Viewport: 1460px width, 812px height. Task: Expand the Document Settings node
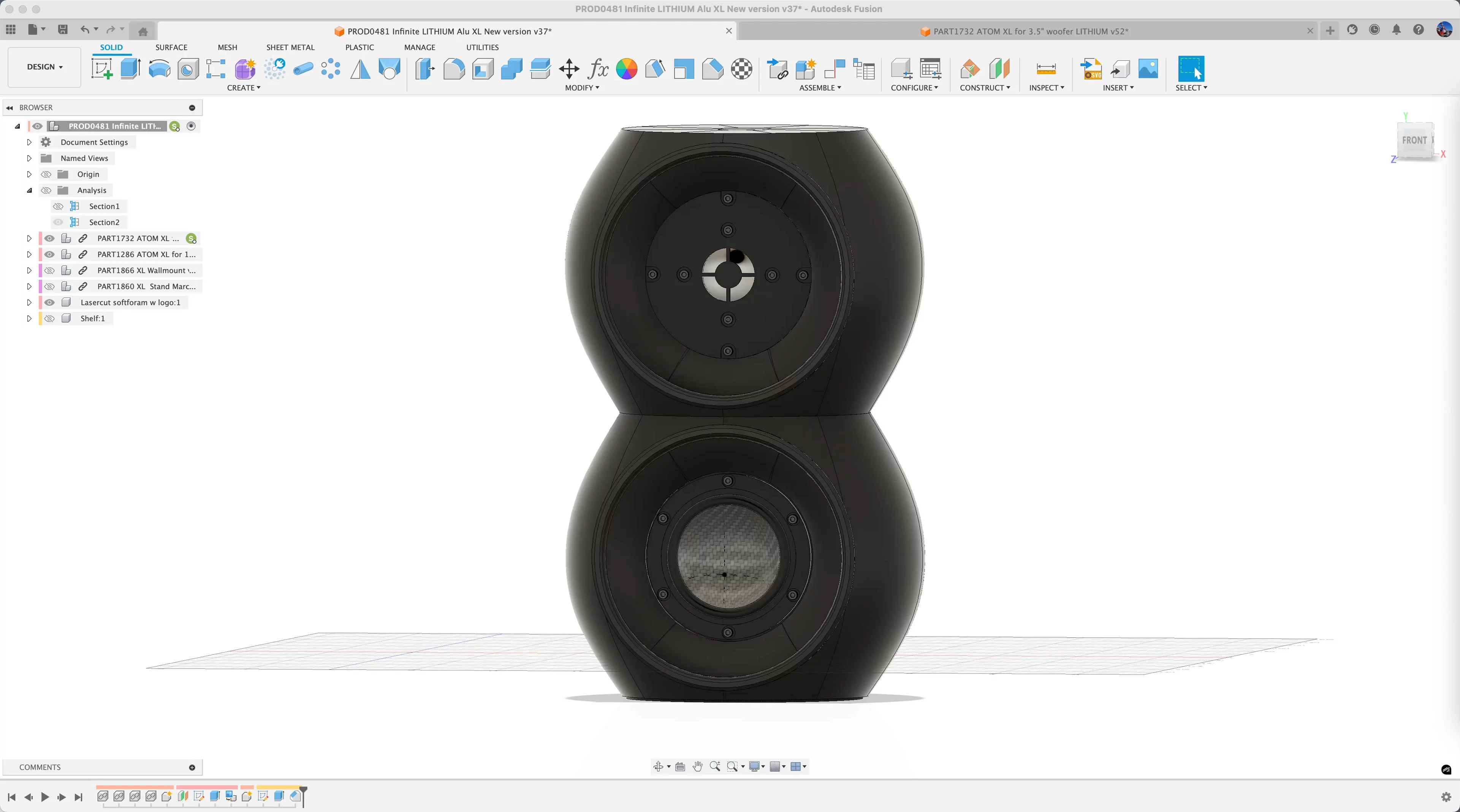tap(29, 142)
